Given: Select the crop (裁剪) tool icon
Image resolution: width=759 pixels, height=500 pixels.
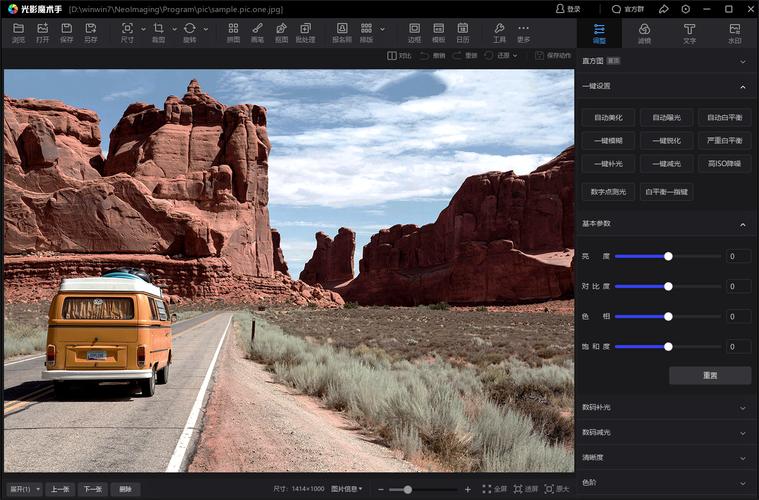Looking at the screenshot, I should (x=158, y=29).
